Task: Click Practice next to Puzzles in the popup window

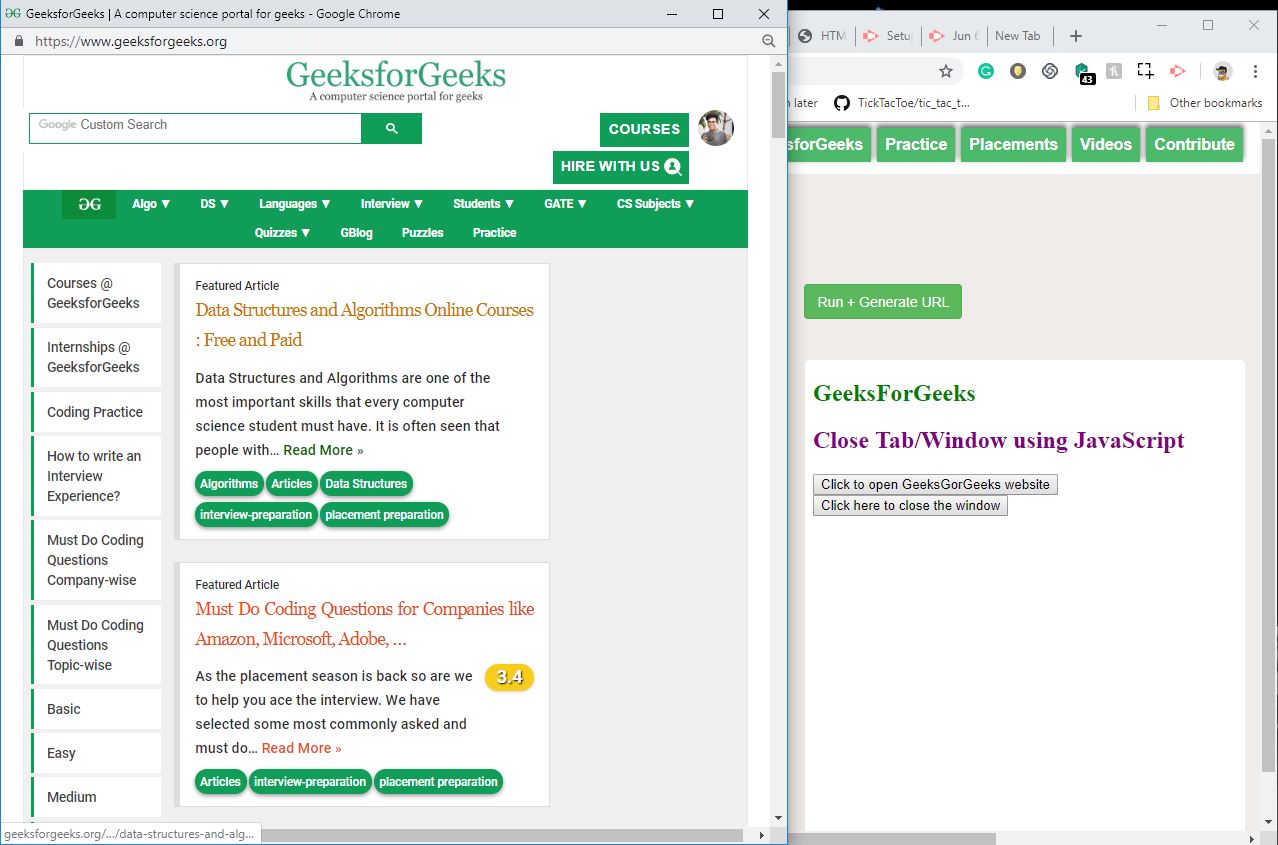Action: pos(495,233)
